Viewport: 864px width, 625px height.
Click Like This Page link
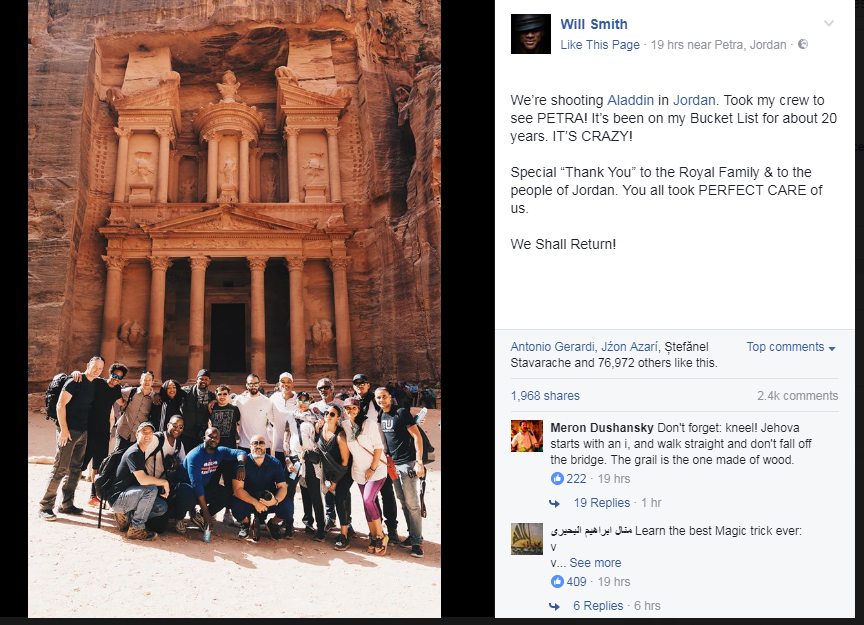[x=600, y=45]
